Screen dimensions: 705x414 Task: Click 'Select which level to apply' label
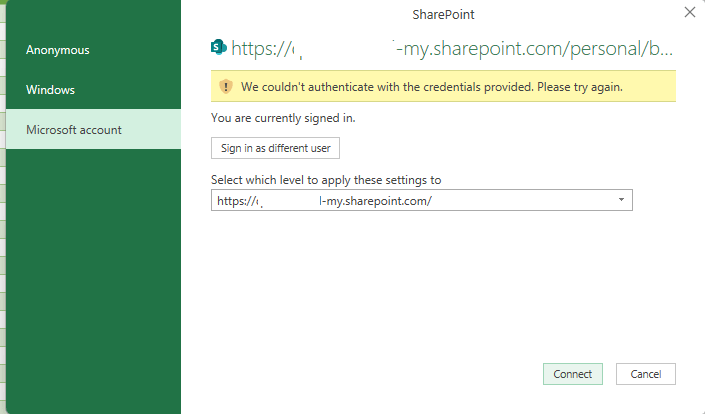pyautogui.click(x=326, y=180)
